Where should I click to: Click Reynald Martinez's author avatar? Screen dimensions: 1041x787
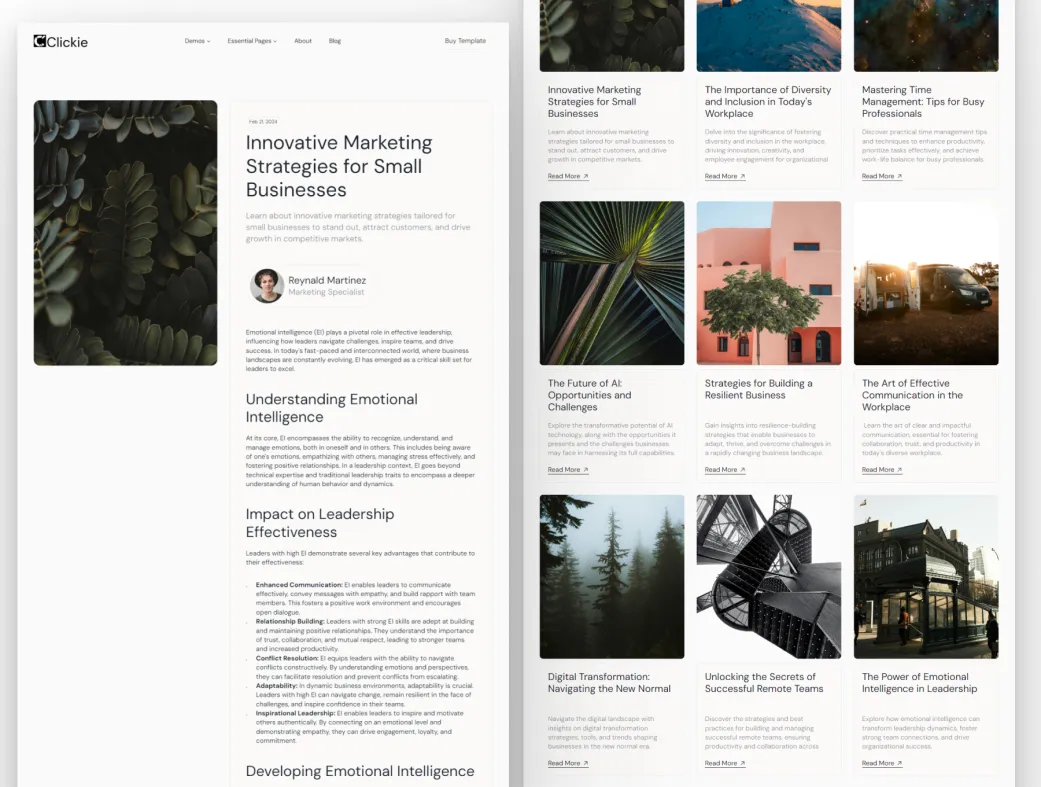point(267,286)
